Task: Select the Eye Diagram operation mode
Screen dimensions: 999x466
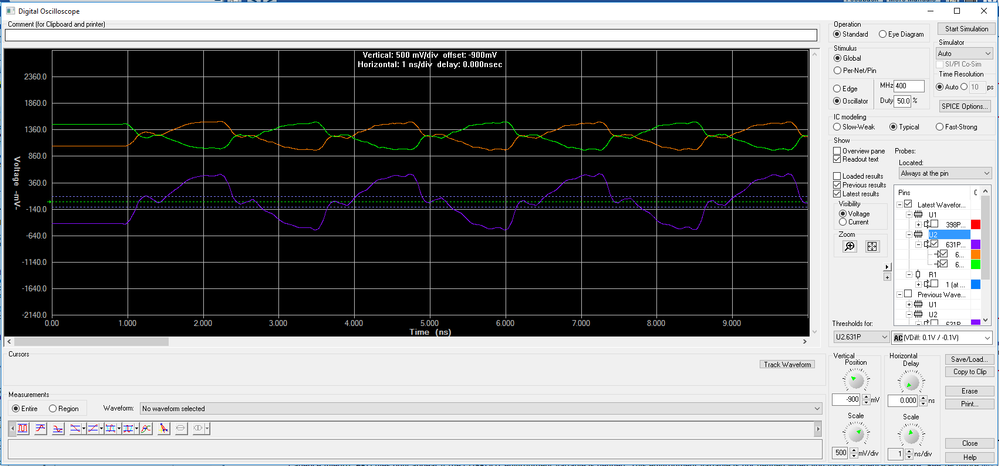Action: [882, 34]
